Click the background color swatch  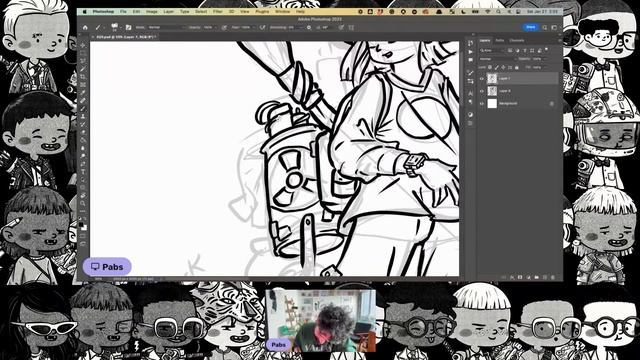[x=84, y=228]
